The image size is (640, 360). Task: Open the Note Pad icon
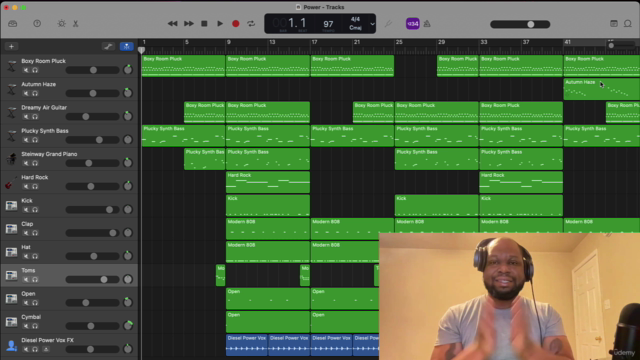(613, 24)
